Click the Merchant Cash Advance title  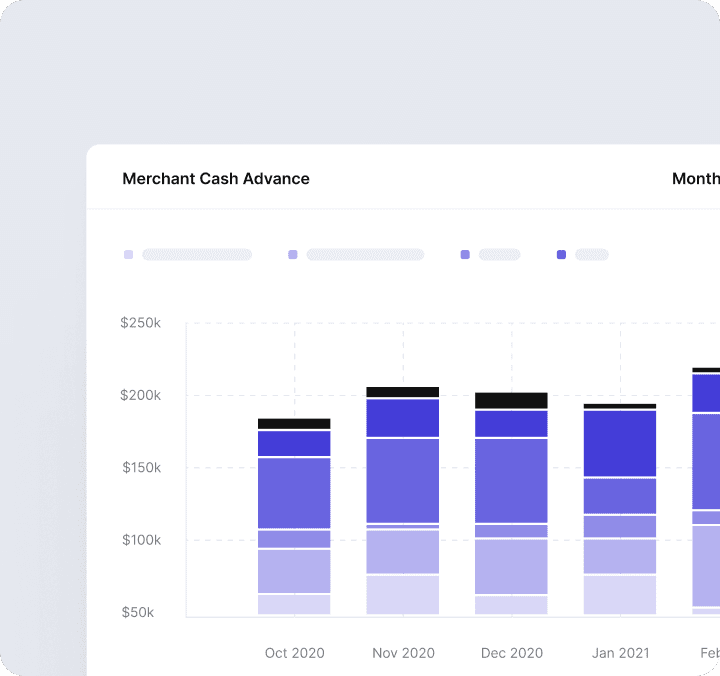coord(216,179)
